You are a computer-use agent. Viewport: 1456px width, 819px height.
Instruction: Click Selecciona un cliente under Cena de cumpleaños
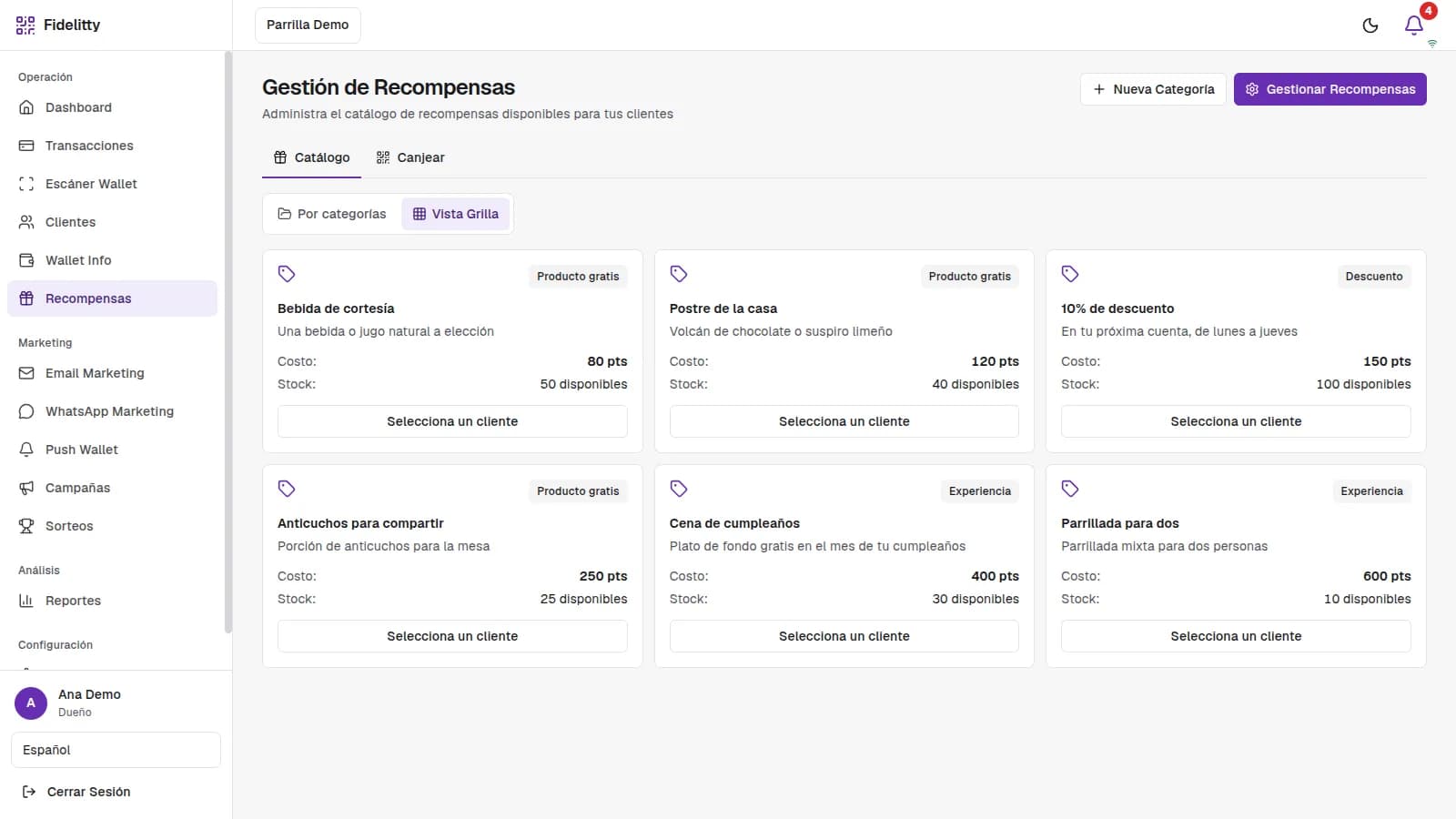(844, 636)
